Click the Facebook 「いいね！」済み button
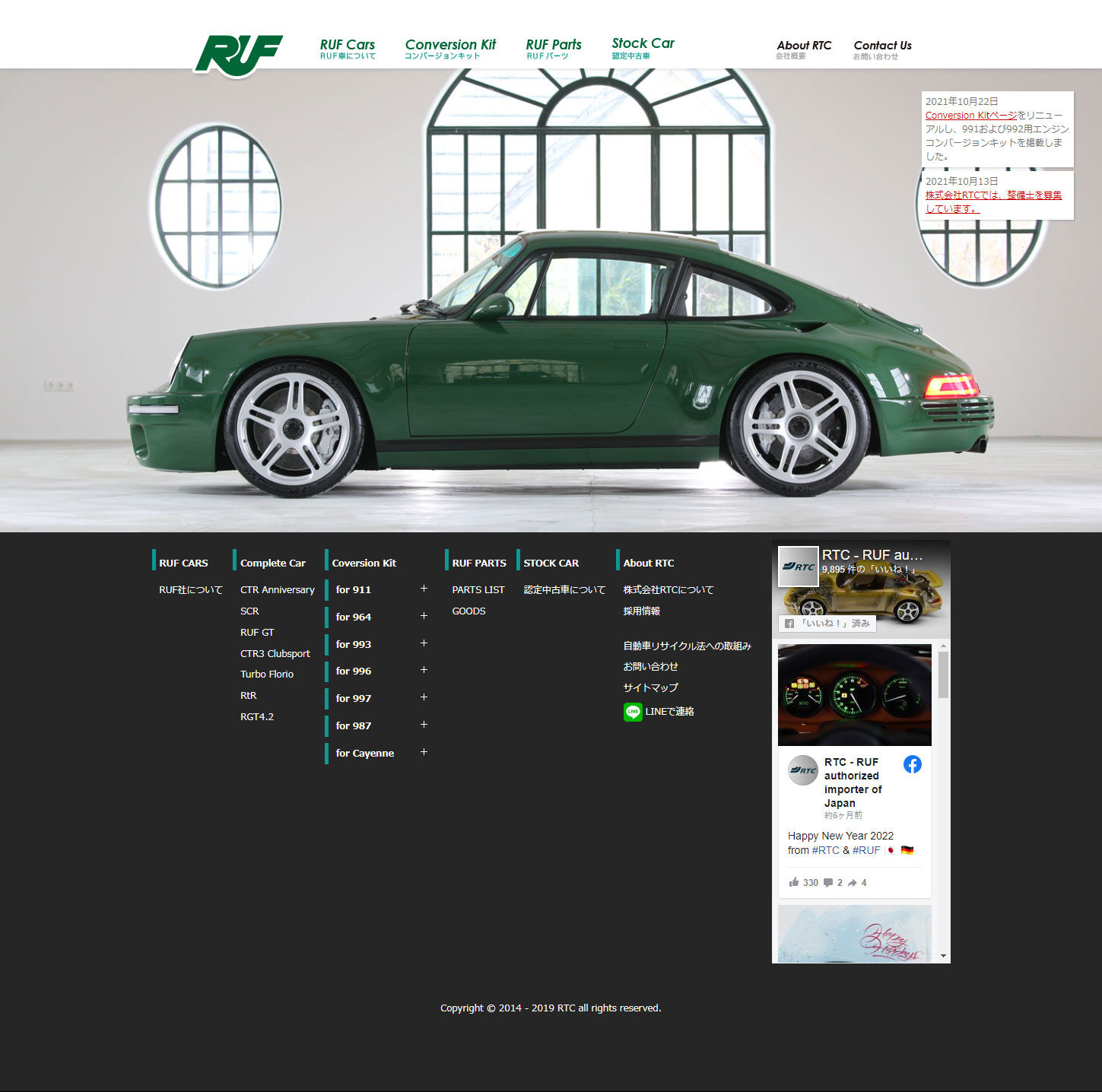This screenshot has height=1092, width=1102. [x=827, y=624]
